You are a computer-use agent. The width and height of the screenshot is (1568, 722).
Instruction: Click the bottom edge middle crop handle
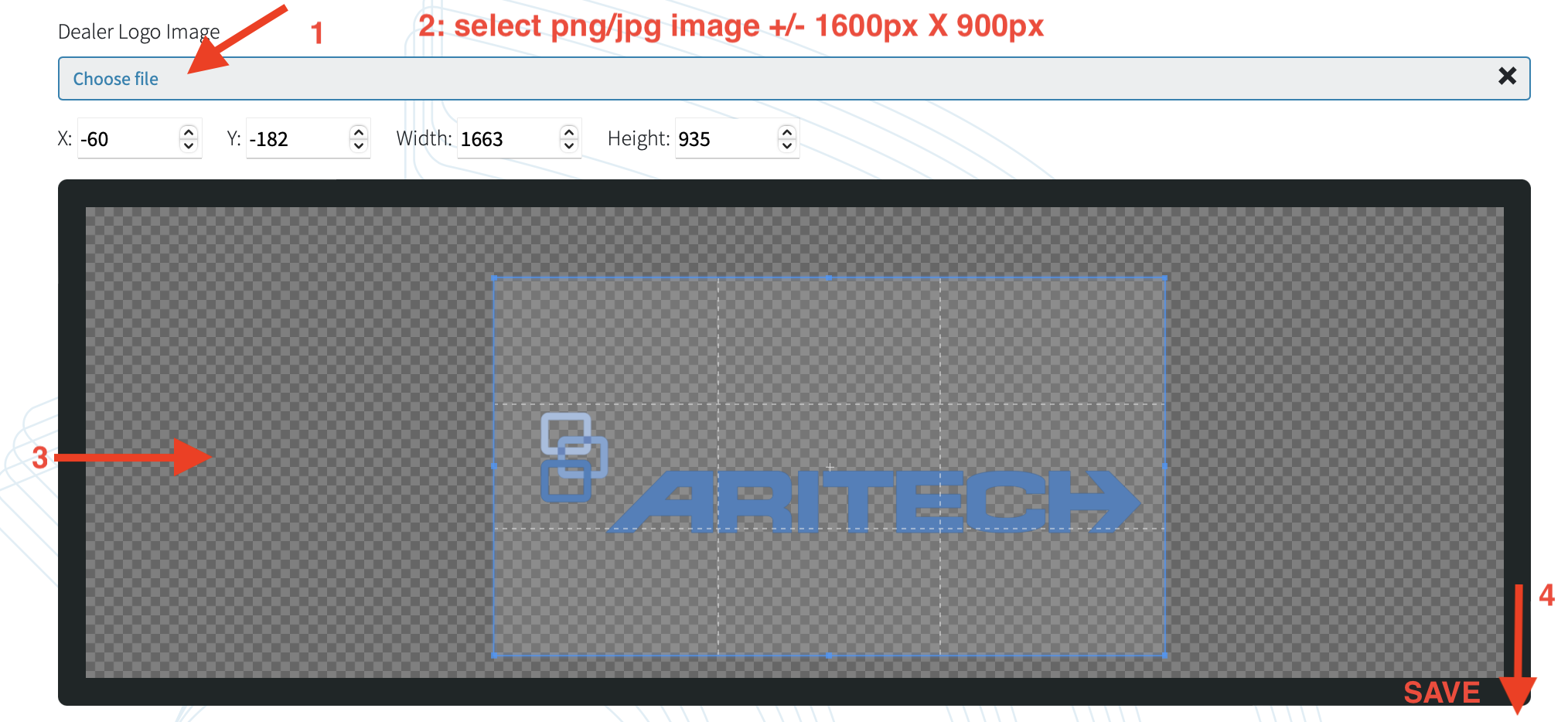(x=829, y=655)
